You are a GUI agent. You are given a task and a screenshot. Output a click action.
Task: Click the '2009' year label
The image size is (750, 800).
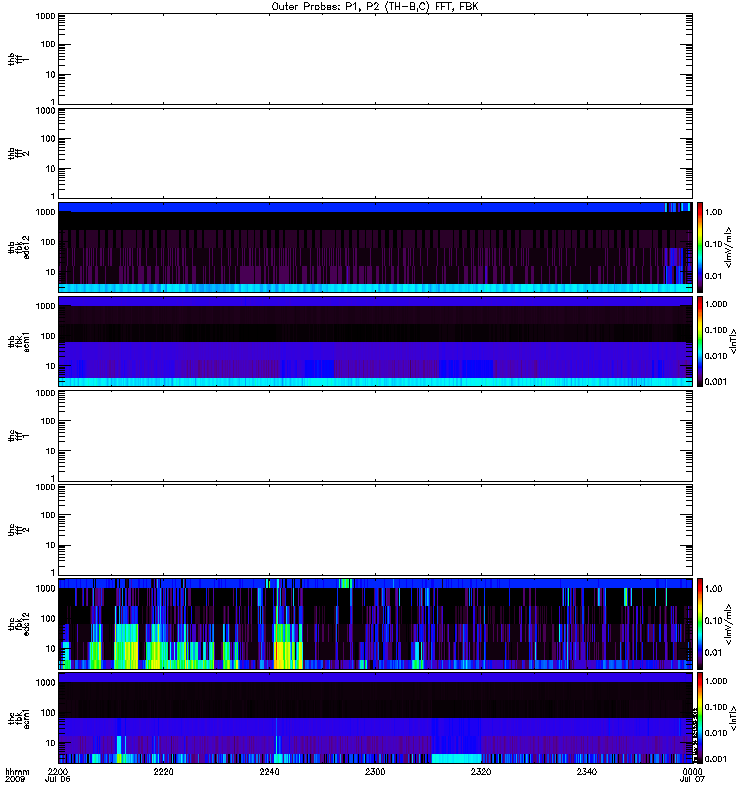point(14,780)
